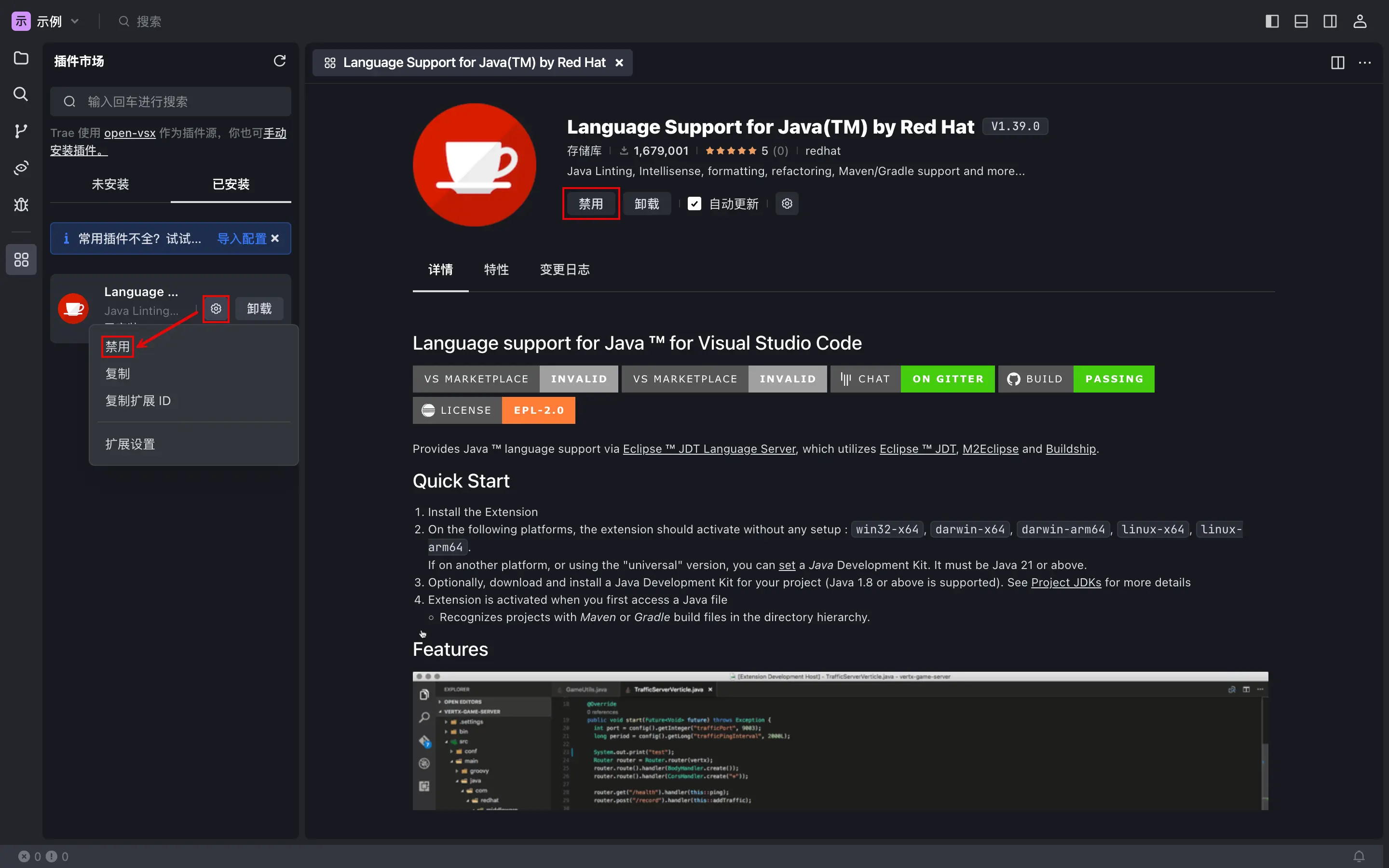Click the five-star rating
1389x868 pixels.
[x=730, y=151]
